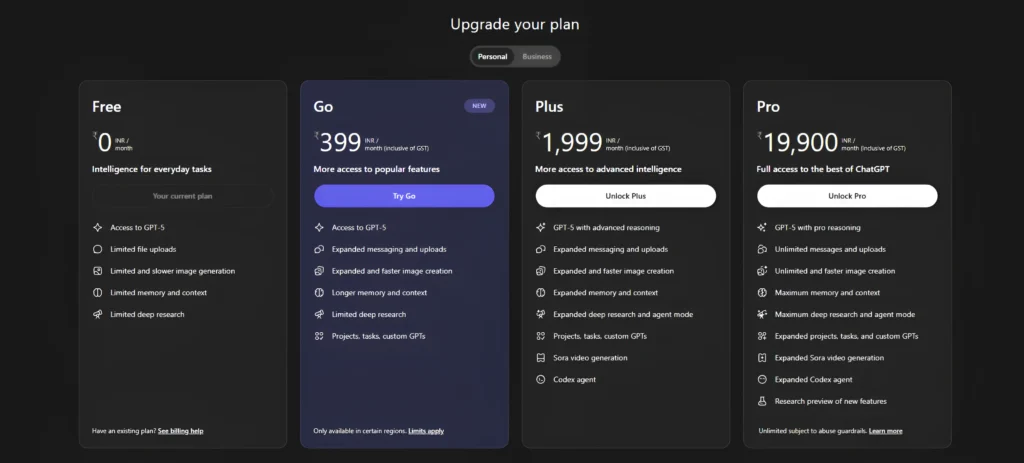Image resolution: width=1024 pixels, height=463 pixels.
Task: Click the Unlock Plus button
Action: 626,196
